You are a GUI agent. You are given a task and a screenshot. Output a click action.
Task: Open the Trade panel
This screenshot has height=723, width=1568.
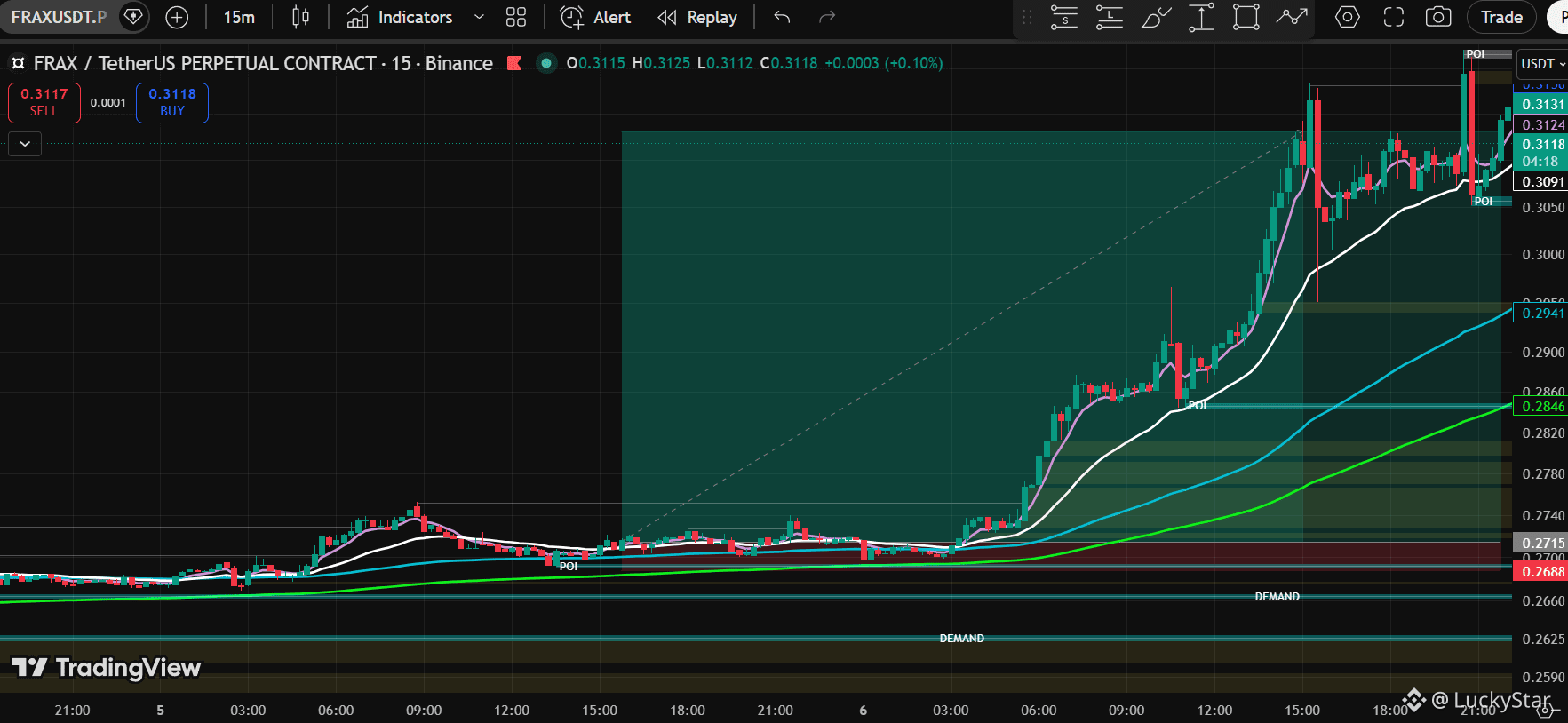tap(1501, 17)
